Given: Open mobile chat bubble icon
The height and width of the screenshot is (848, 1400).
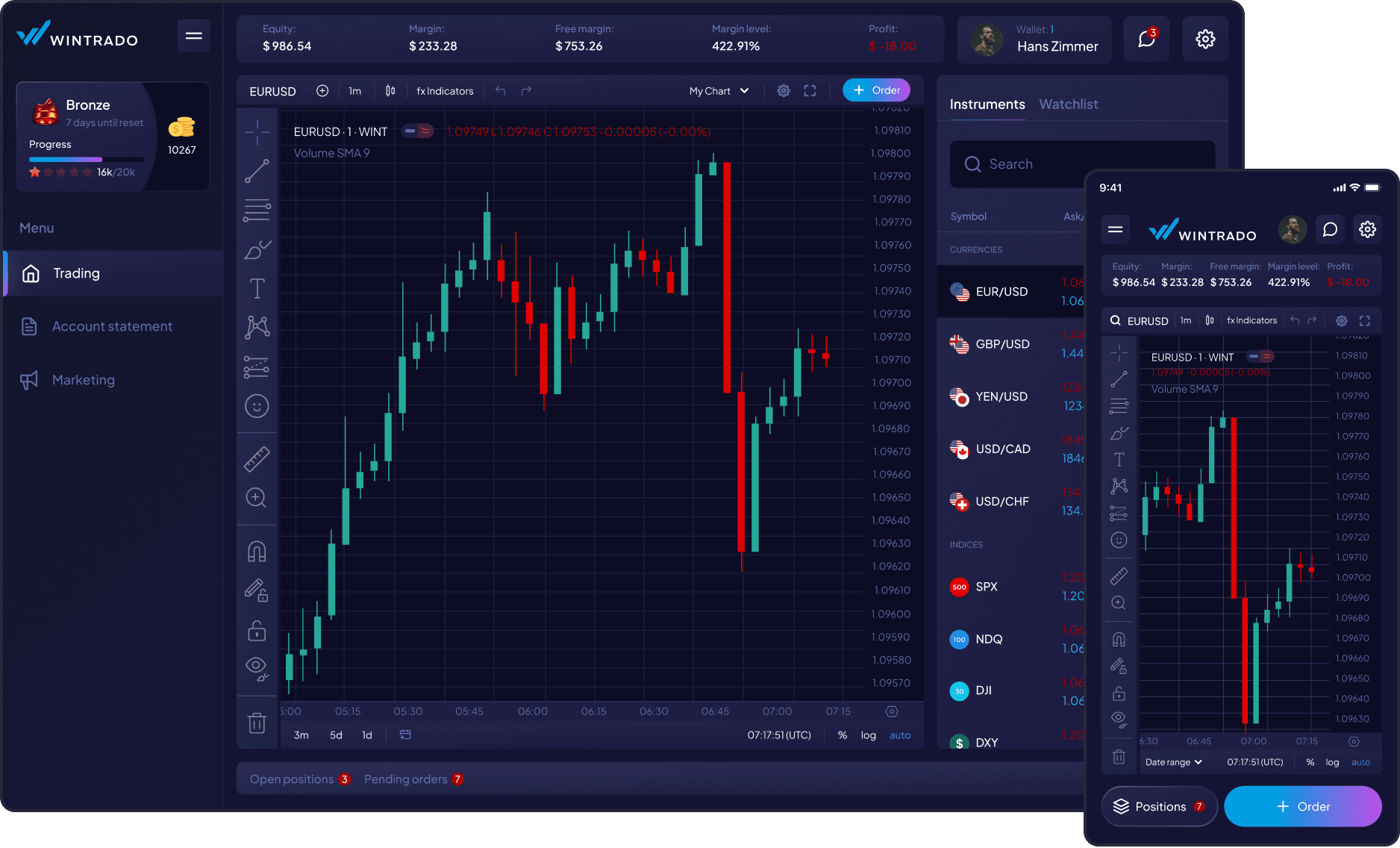Looking at the screenshot, I should (1330, 229).
